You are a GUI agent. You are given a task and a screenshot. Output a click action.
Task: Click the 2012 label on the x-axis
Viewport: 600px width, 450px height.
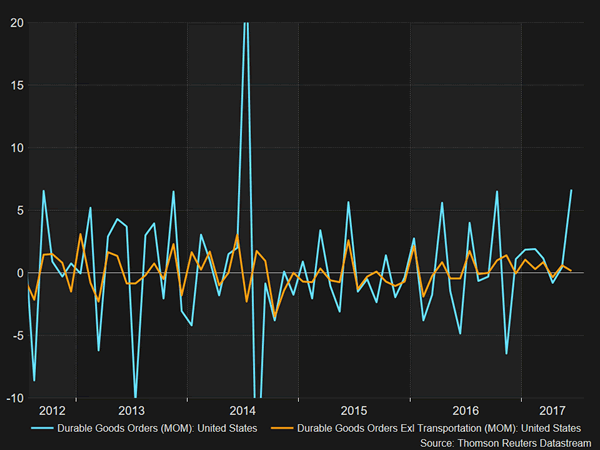coord(53,411)
